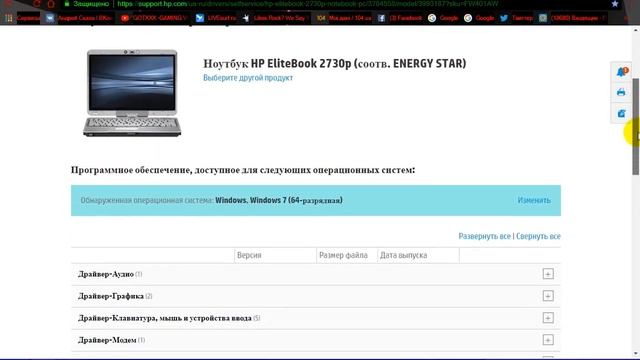The image size is (640, 360).
Task: Click the HP EliteBook 2730p laptop image
Action: [132, 93]
